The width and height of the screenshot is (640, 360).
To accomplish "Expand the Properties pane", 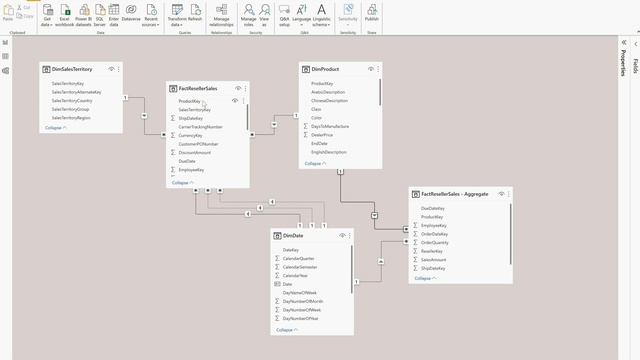I will (x=624, y=42).
